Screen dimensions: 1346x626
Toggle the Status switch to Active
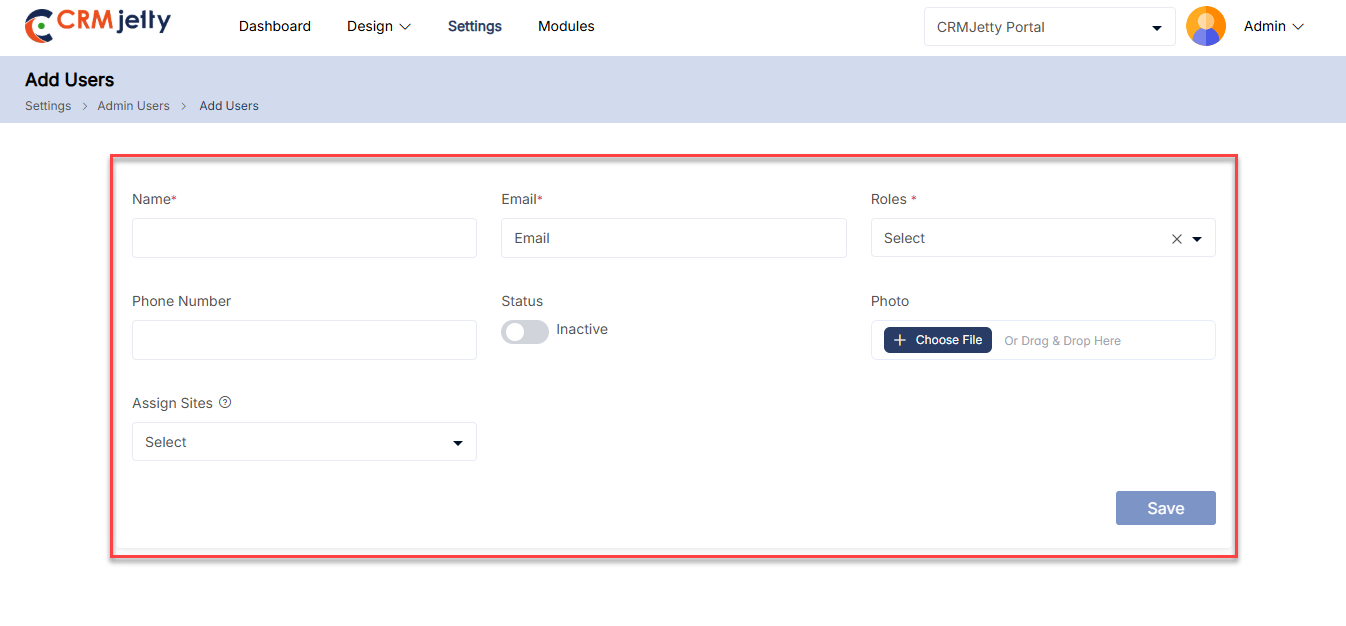tap(525, 332)
